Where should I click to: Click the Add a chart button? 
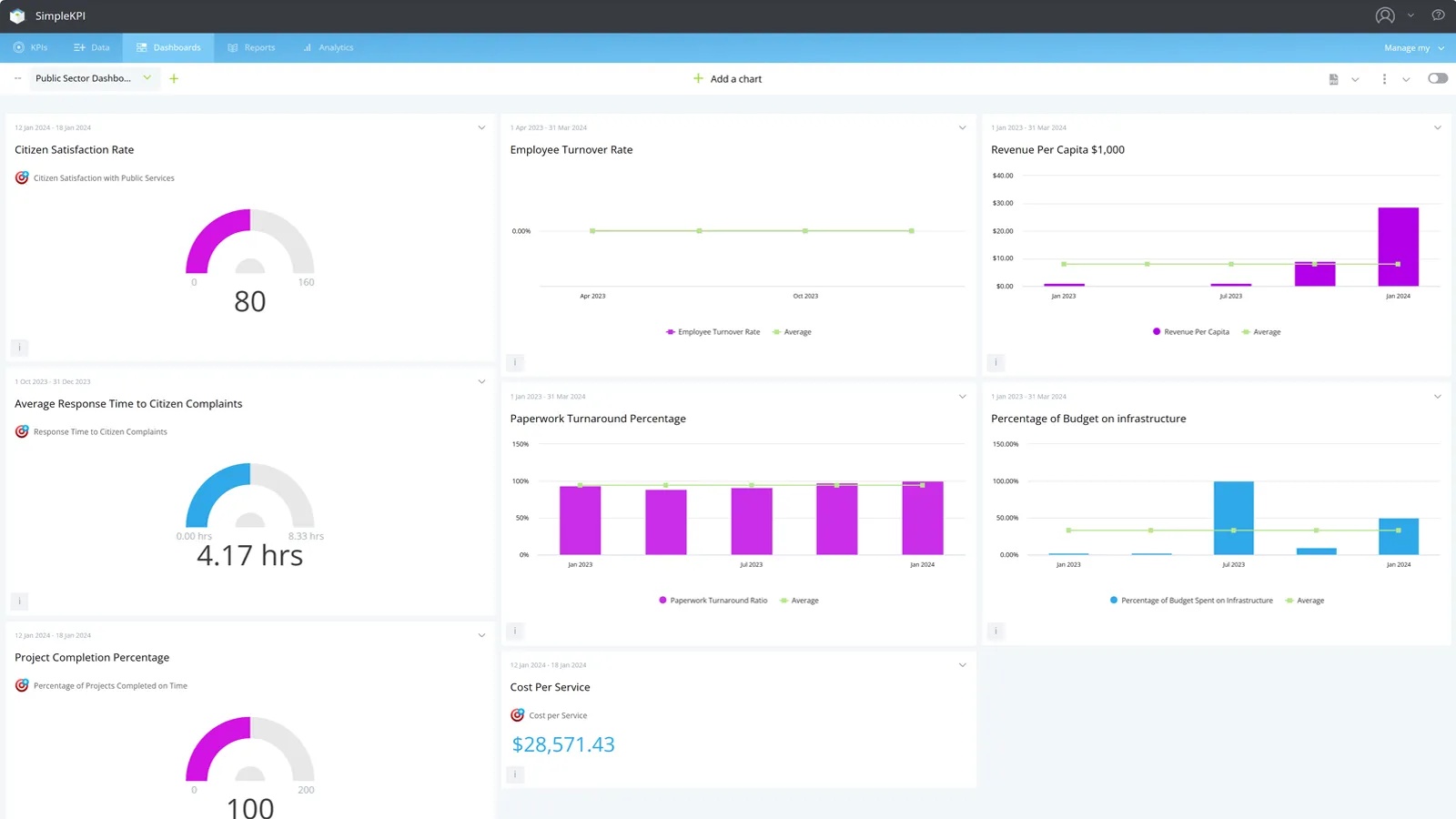tap(727, 78)
